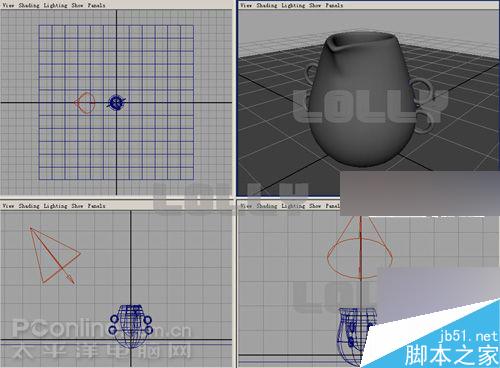Open Panels menu in top-left grid panel

(x=96, y=5)
